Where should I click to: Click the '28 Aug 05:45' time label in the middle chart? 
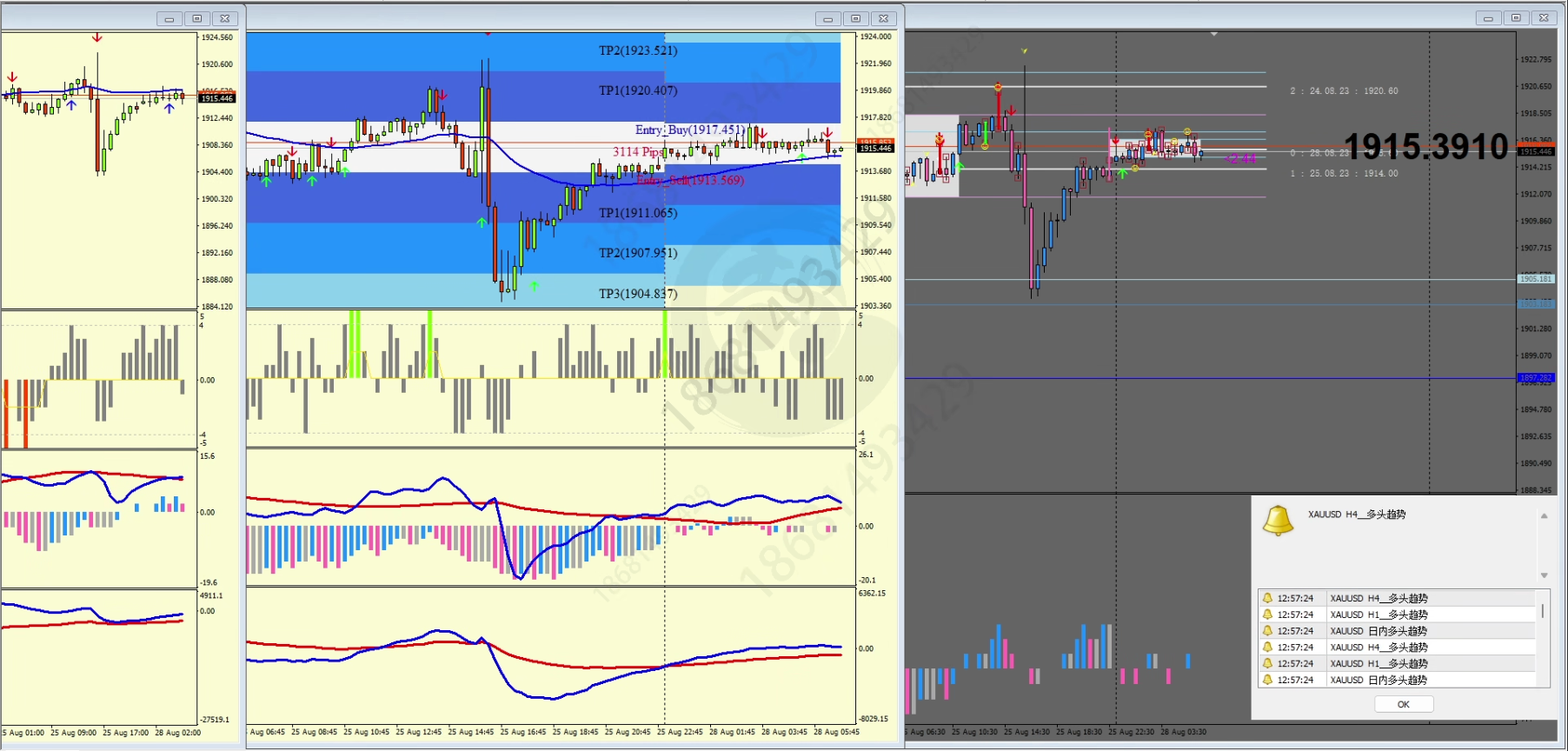point(836,732)
